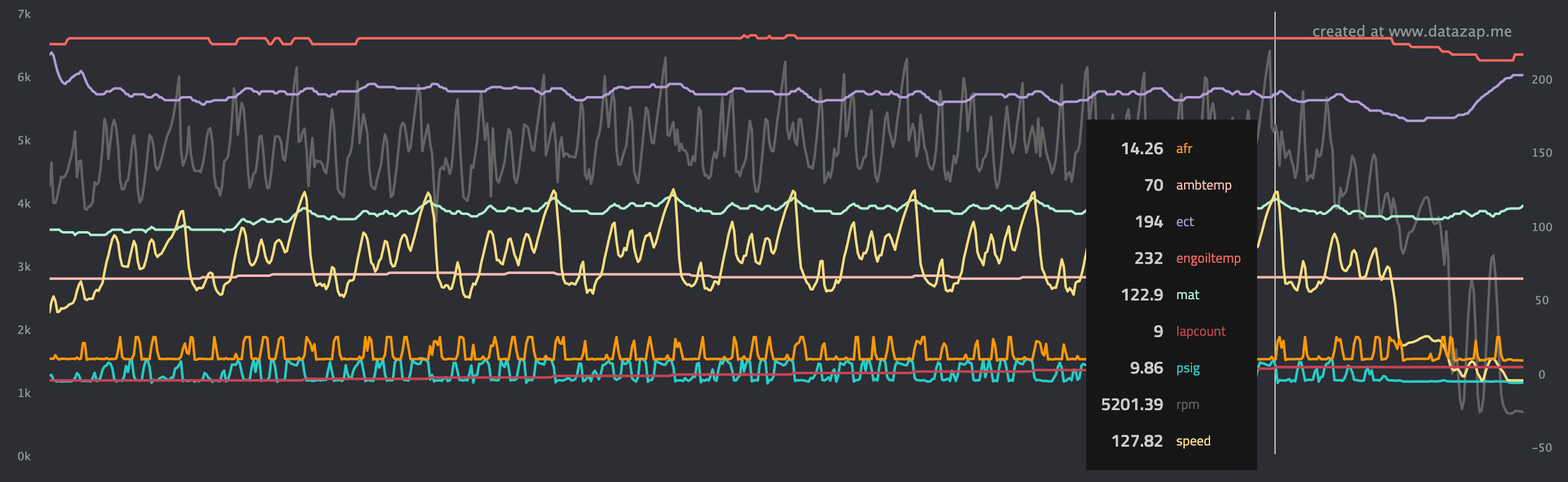Select the "3k" left axis label
This screenshot has width=1568, height=482.
(24, 267)
